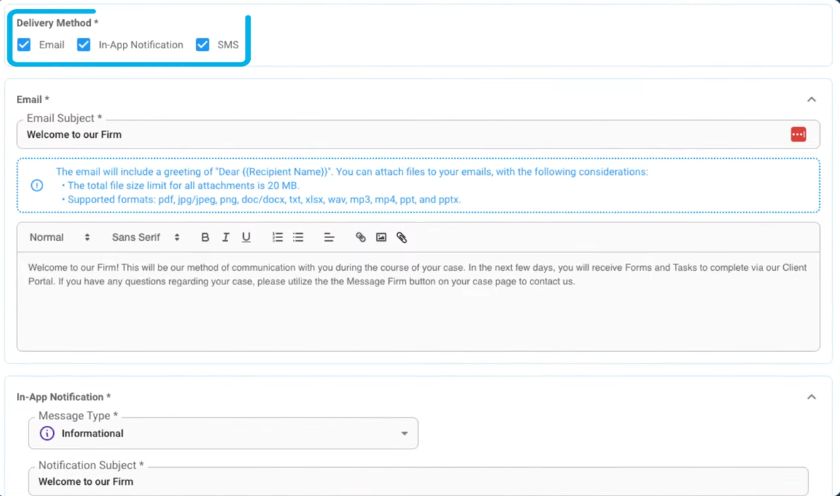The height and width of the screenshot is (496, 840).
Task: Collapse the In-App Notification section chevron
Action: pyautogui.click(x=811, y=397)
